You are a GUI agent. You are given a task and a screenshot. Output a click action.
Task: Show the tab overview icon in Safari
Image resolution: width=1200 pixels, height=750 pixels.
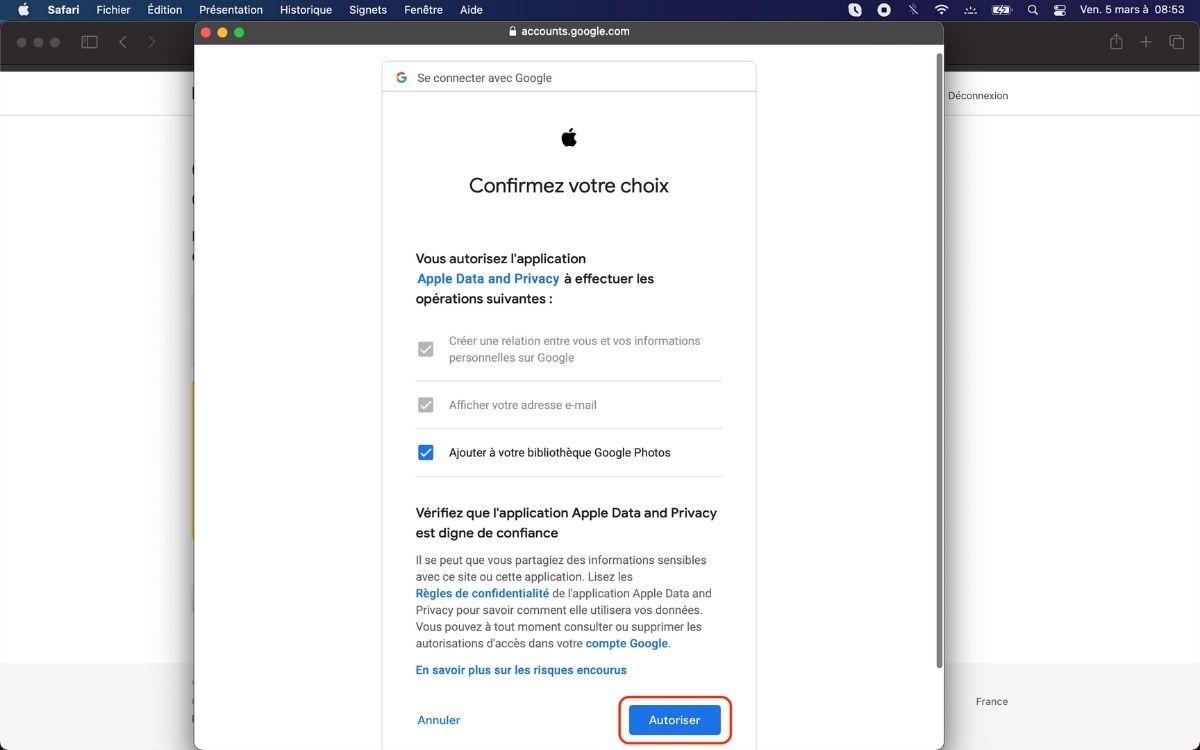tap(1177, 42)
